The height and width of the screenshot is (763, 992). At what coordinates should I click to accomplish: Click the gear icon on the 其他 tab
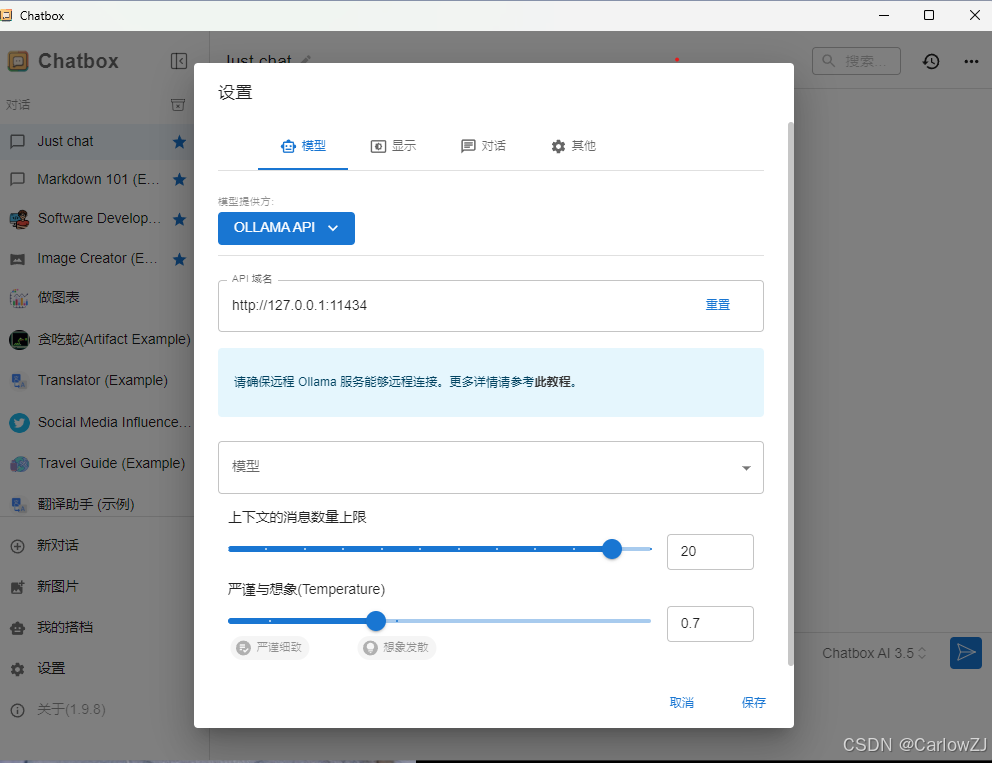coord(558,147)
